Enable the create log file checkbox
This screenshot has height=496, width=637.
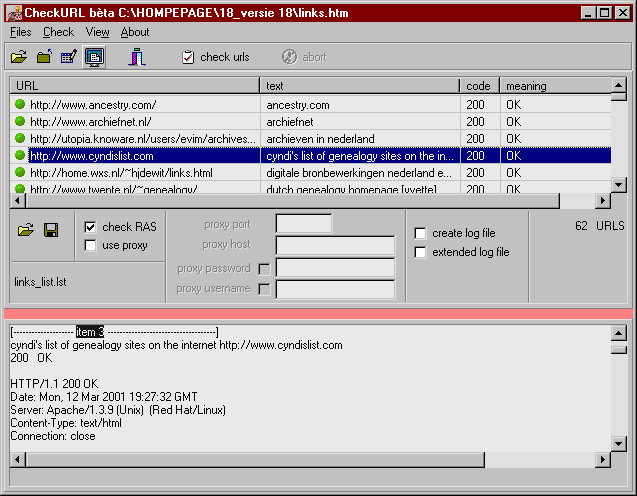click(x=420, y=233)
